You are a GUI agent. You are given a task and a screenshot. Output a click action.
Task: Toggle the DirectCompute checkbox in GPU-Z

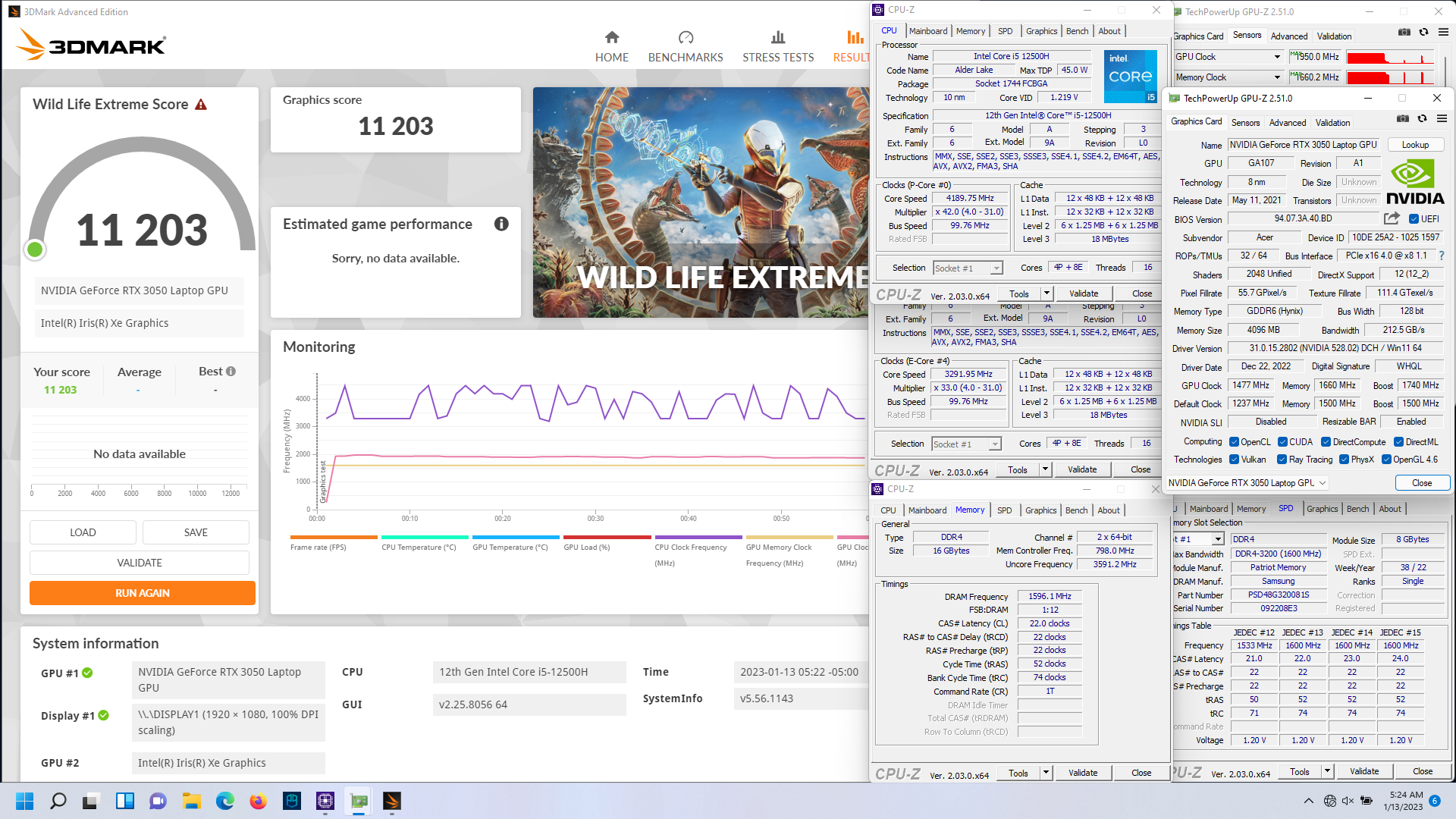click(1326, 442)
